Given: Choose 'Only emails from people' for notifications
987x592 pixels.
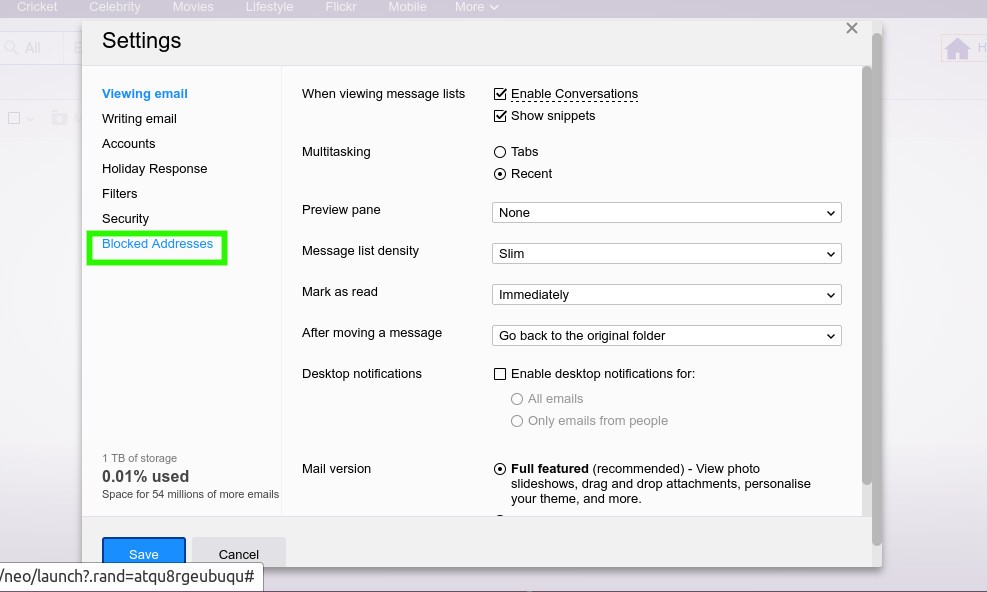Looking at the screenshot, I should pos(517,420).
